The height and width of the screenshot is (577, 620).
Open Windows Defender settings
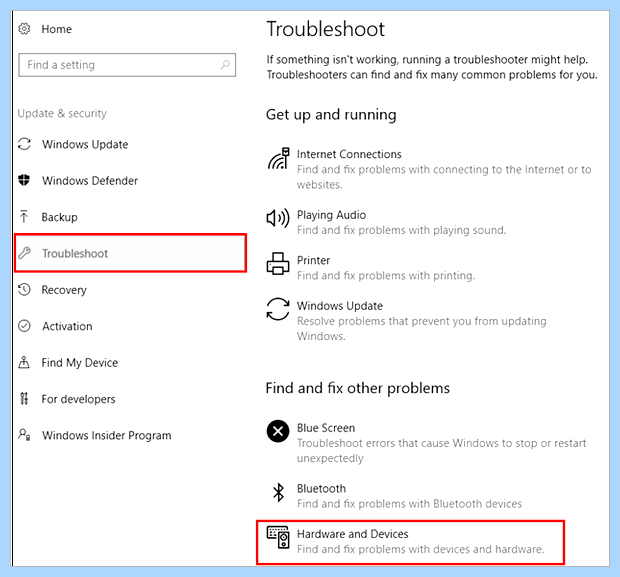(x=90, y=181)
